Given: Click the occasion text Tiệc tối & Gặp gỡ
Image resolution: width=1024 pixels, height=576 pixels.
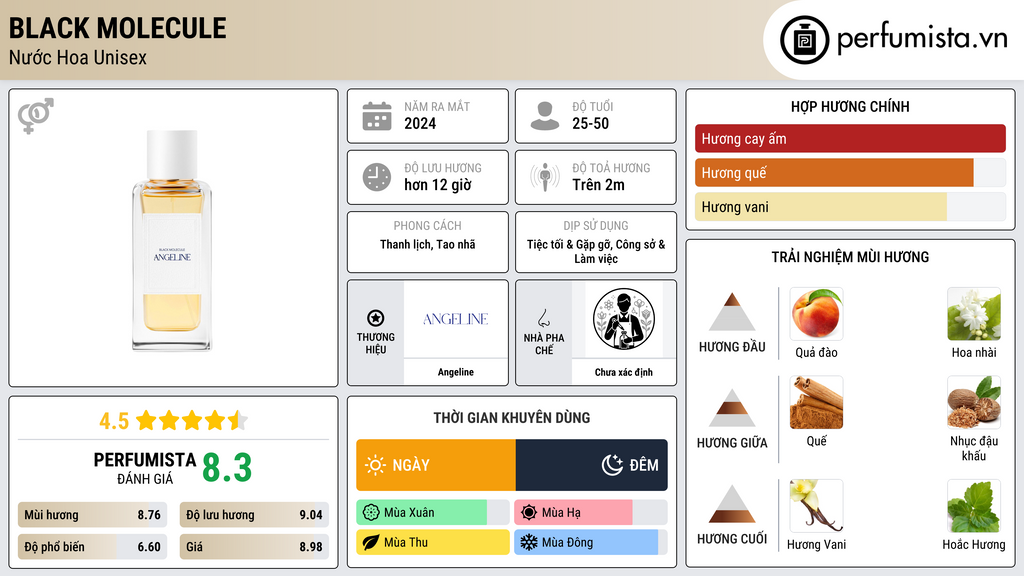Looking at the screenshot, I should (567, 244).
